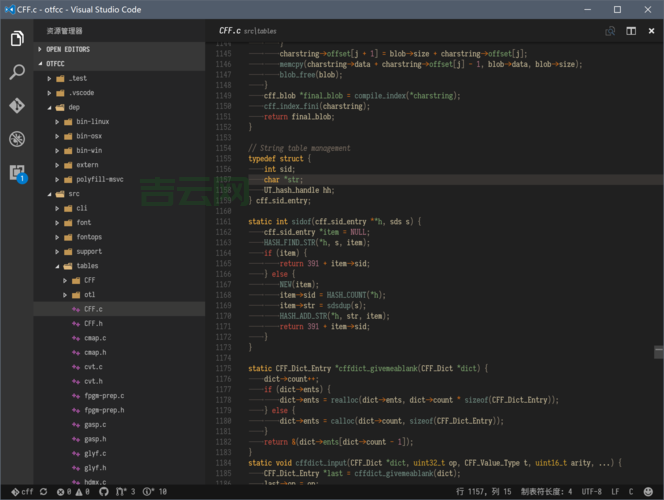Expand the otl folder under tables
Image resolution: width=664 pixels, height=500 pixels.
coord(89,295)
